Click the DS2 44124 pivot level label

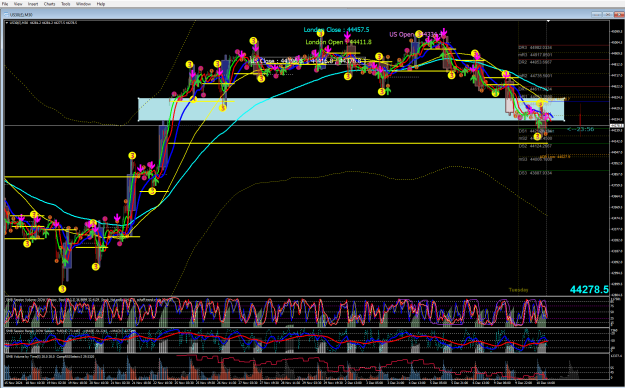(x=535, y=146)
